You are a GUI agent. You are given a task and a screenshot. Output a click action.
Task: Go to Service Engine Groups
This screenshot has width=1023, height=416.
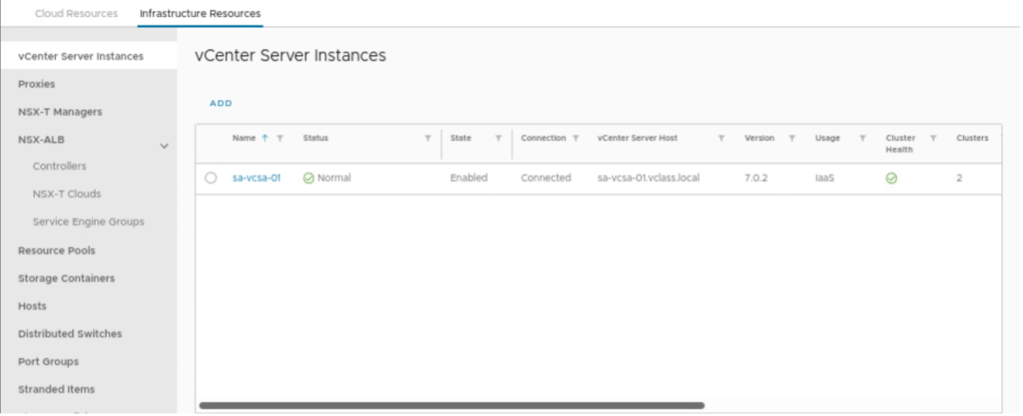(x=88, y=221)
